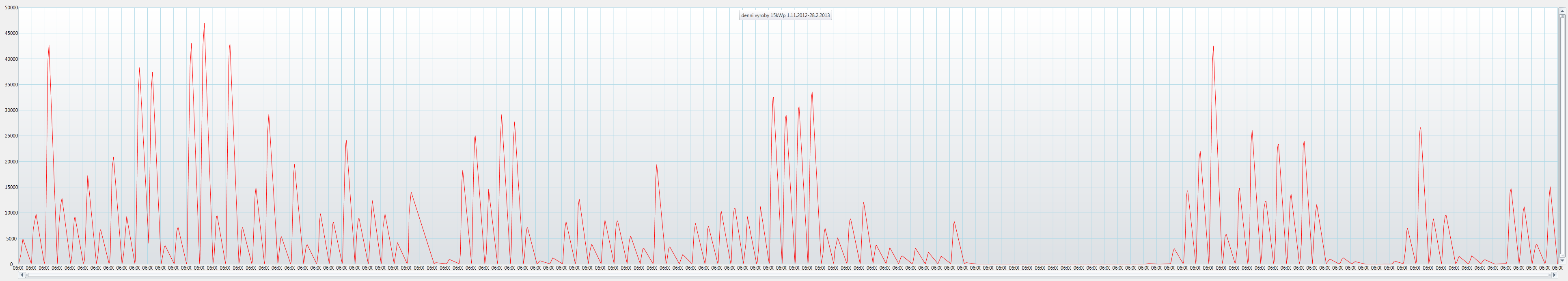Click the tip of the chart's tallest peak
The image size is (1568, 281).
pos(204,24)
